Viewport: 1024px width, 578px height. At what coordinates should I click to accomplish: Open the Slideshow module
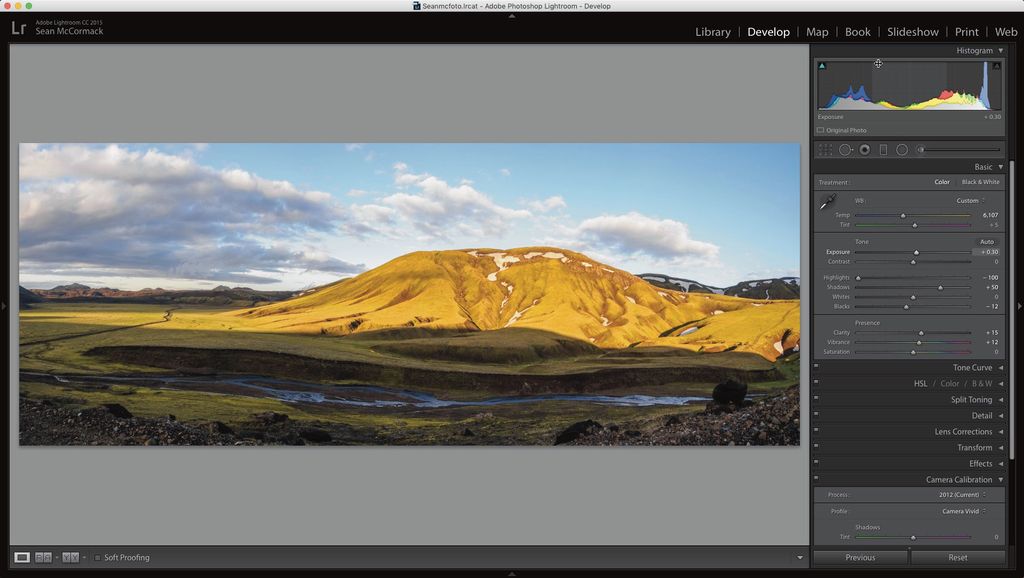pos(912,31)
